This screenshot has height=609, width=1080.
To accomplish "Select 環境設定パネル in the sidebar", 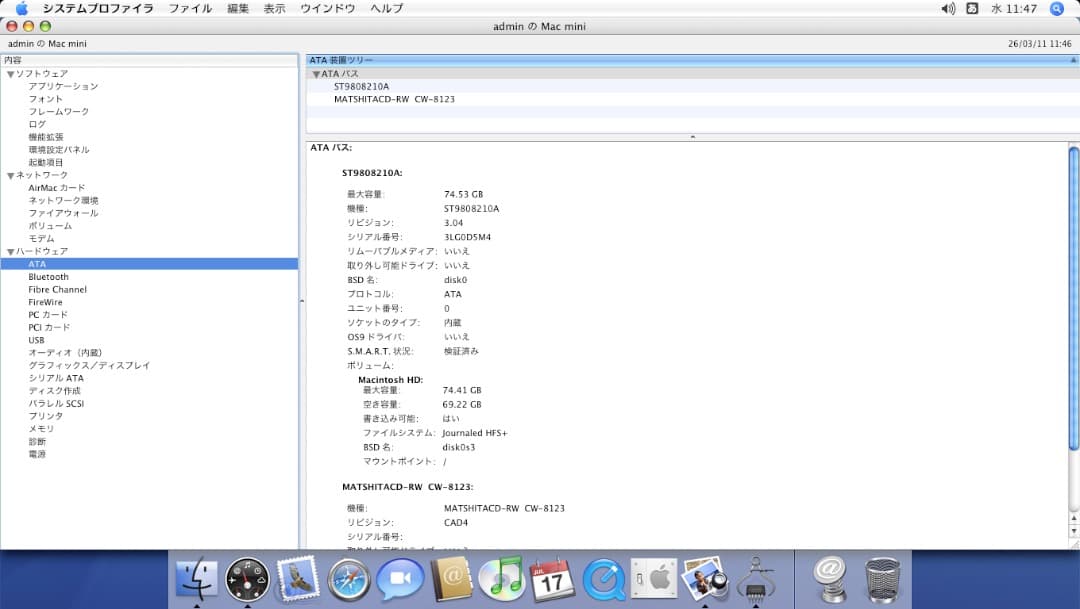I will tap(59, 149).
